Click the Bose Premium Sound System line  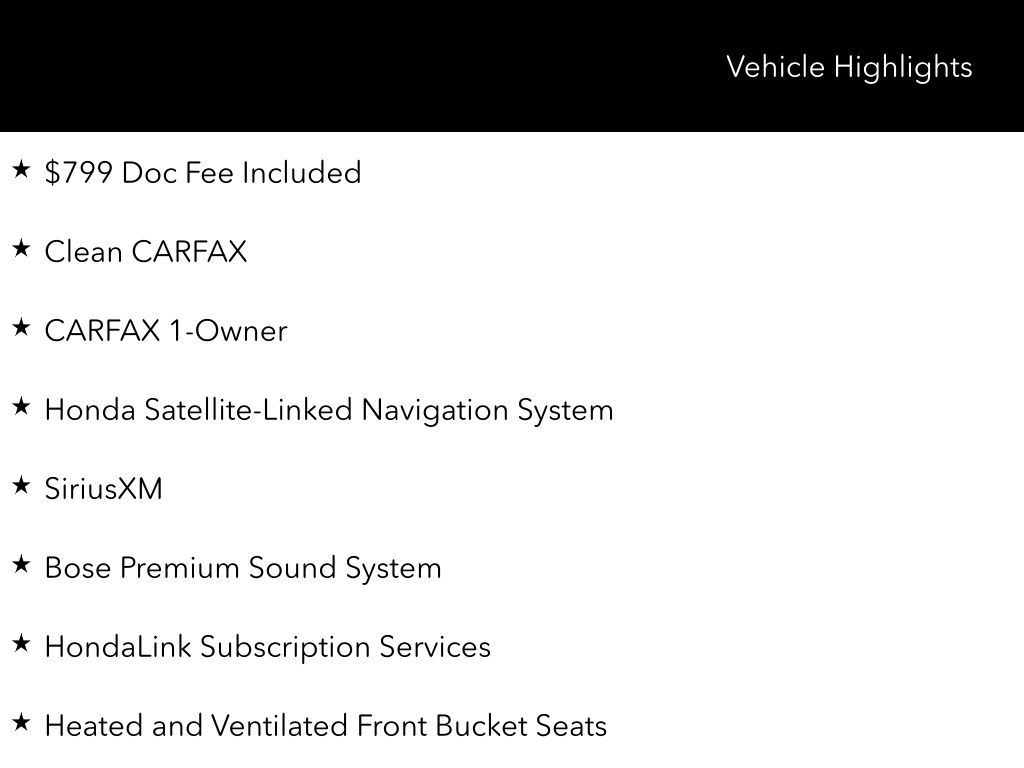click(x=243, y=568)
